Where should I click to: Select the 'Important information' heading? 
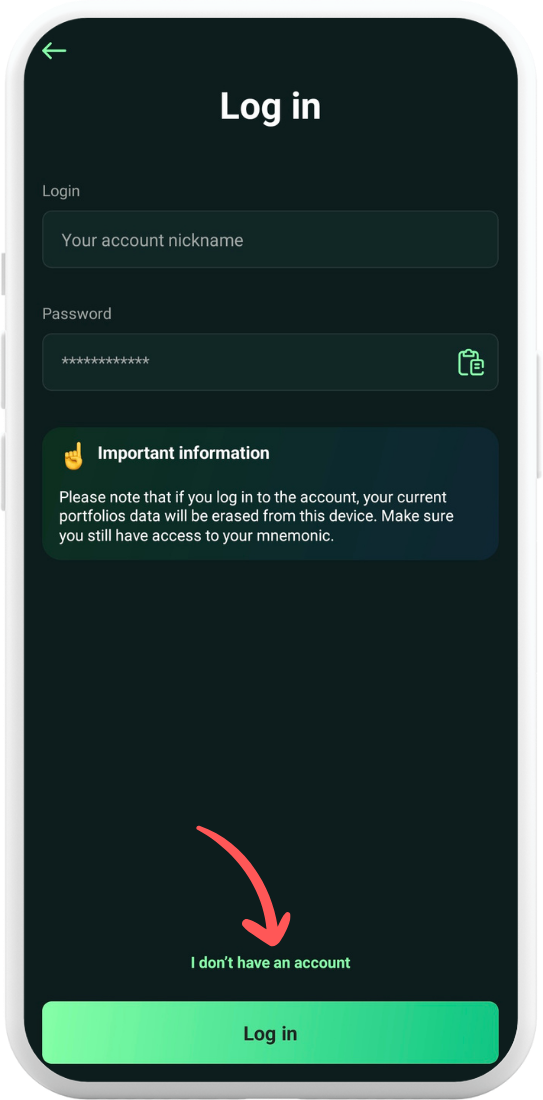point(183,453)
